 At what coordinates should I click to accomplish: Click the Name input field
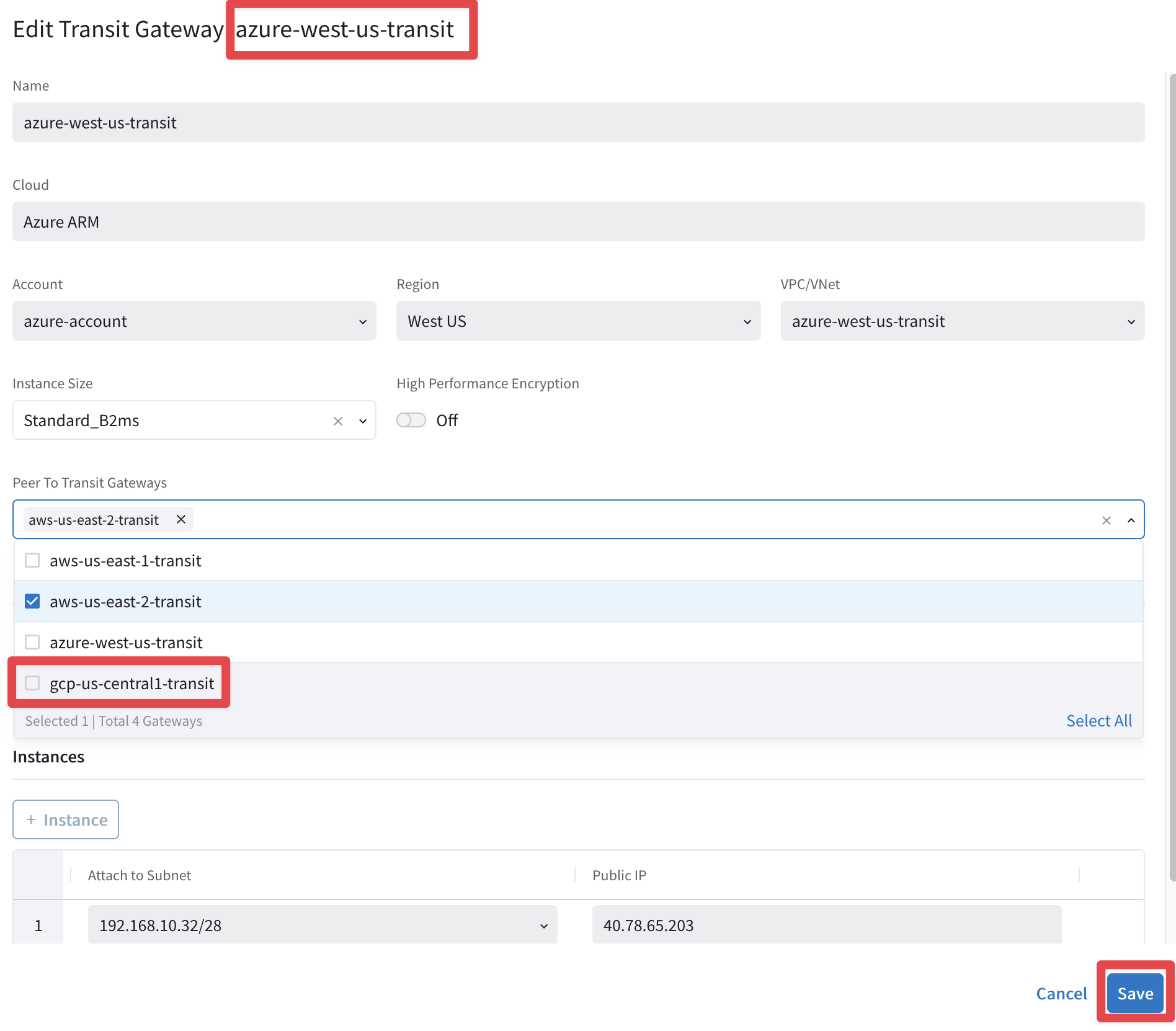pos(578,122)
